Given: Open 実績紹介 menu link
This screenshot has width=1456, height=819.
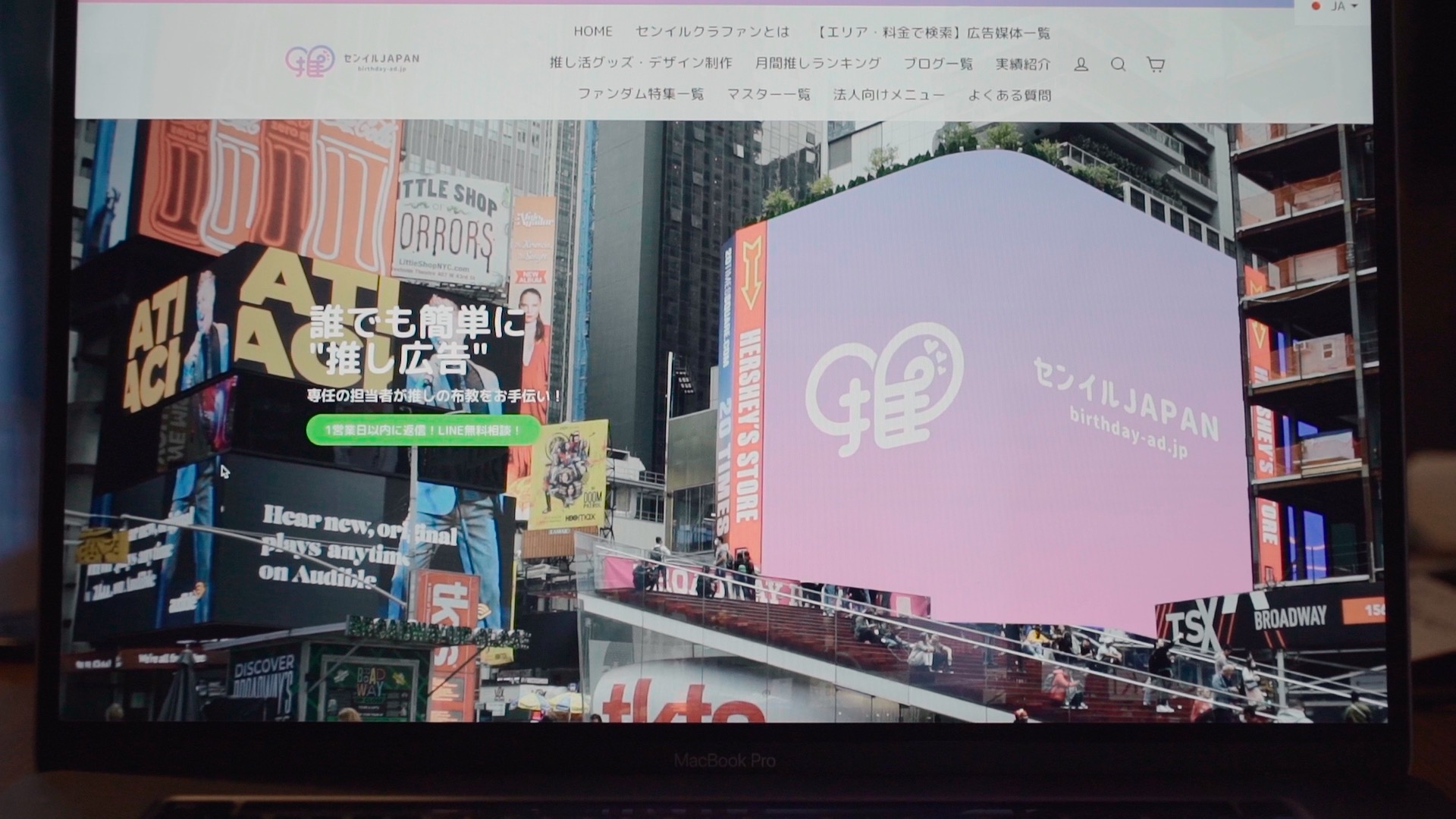Looking at the screenshot, I should 1023,64.
